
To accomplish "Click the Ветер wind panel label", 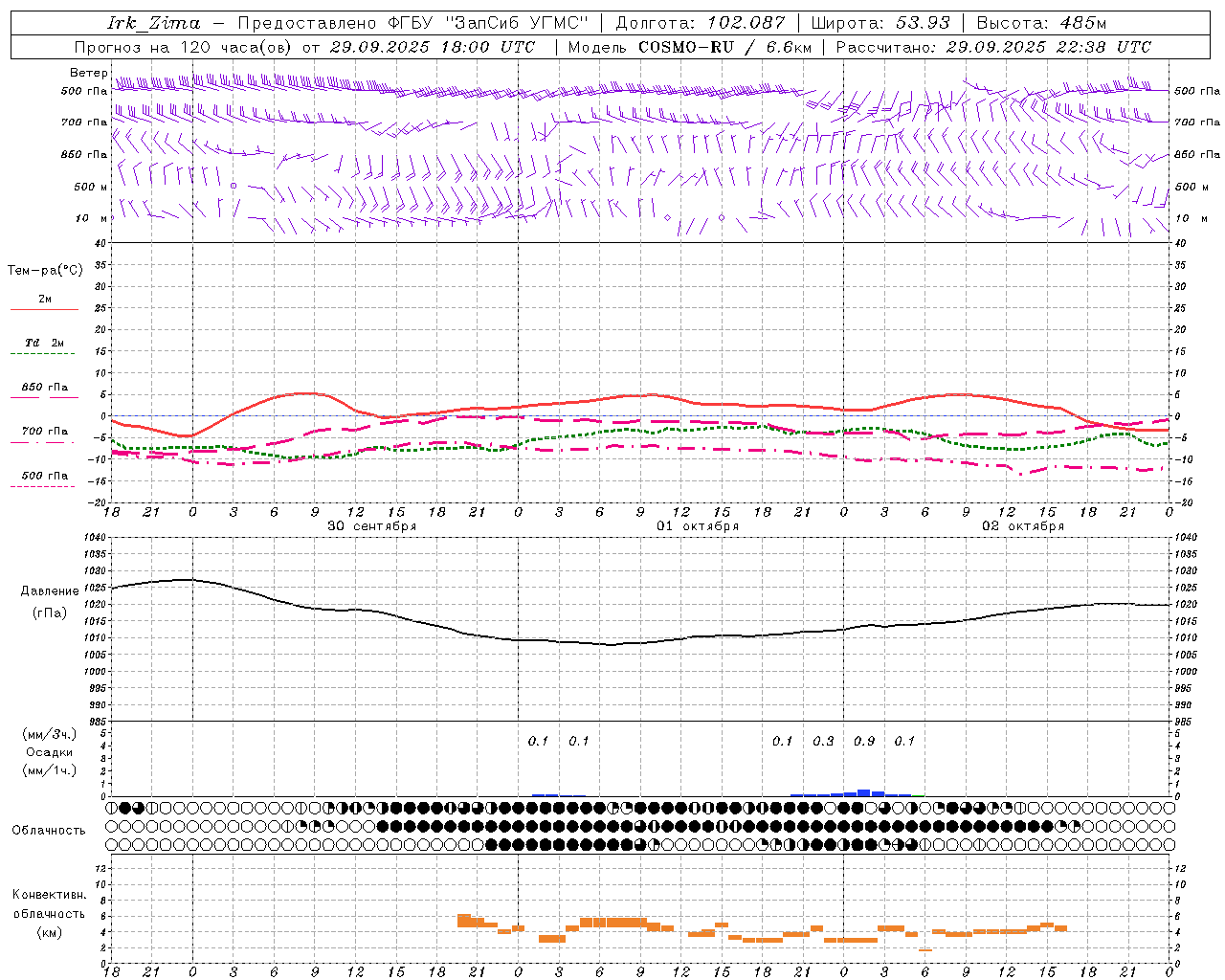I will tap(88, 73).
